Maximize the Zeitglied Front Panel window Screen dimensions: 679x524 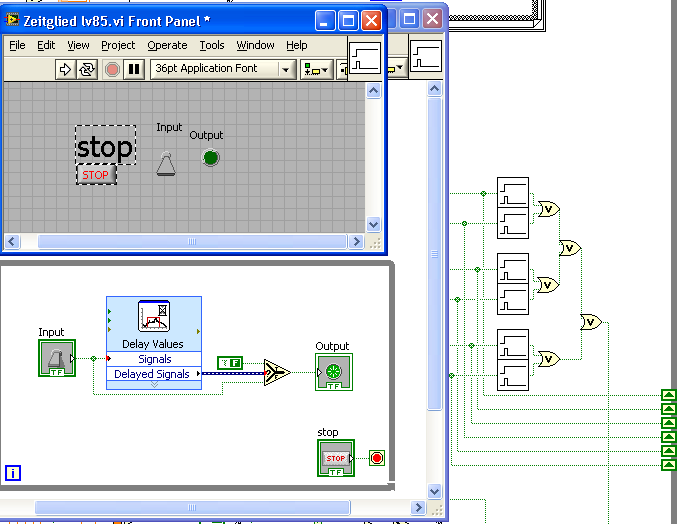point(348,20)
